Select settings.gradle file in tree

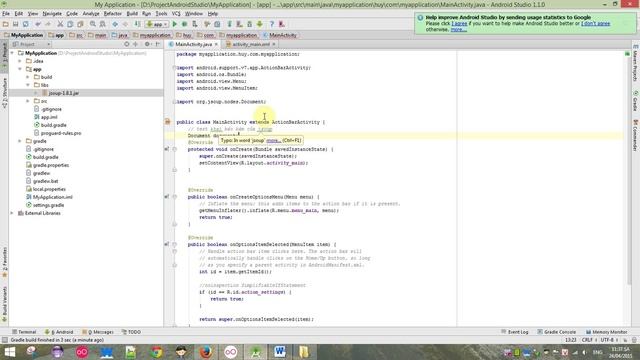click(x=49, y=205)
